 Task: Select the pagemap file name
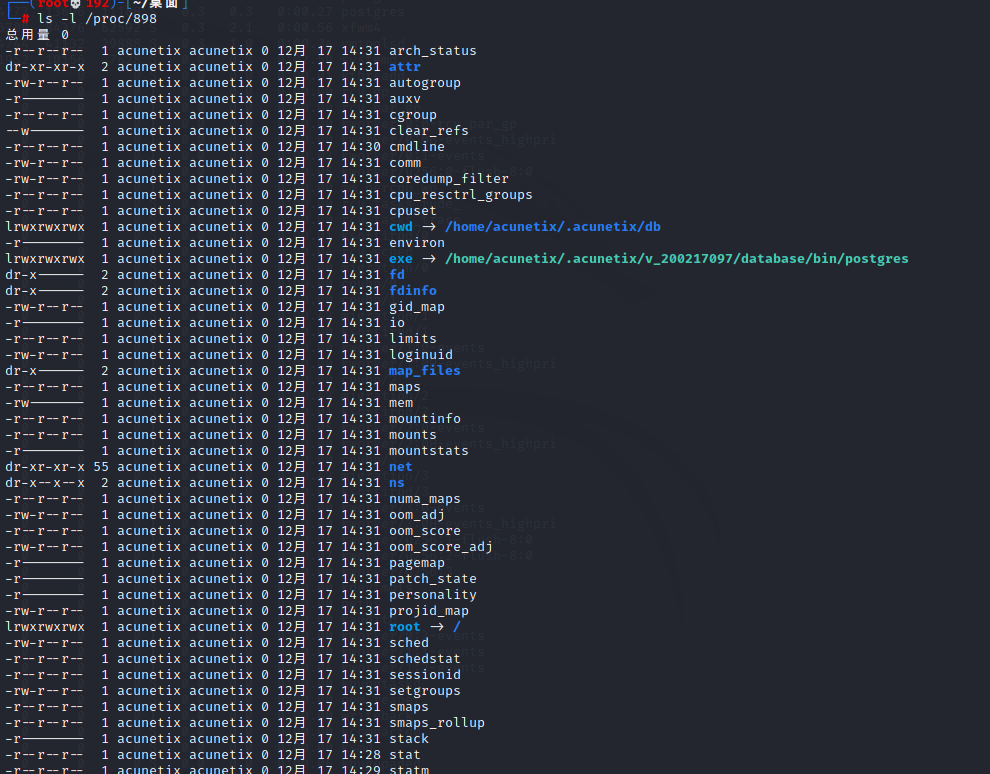417,563
